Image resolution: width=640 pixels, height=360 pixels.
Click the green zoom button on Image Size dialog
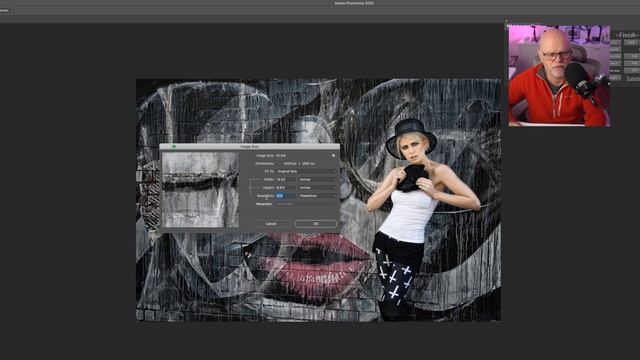[174, 147]
